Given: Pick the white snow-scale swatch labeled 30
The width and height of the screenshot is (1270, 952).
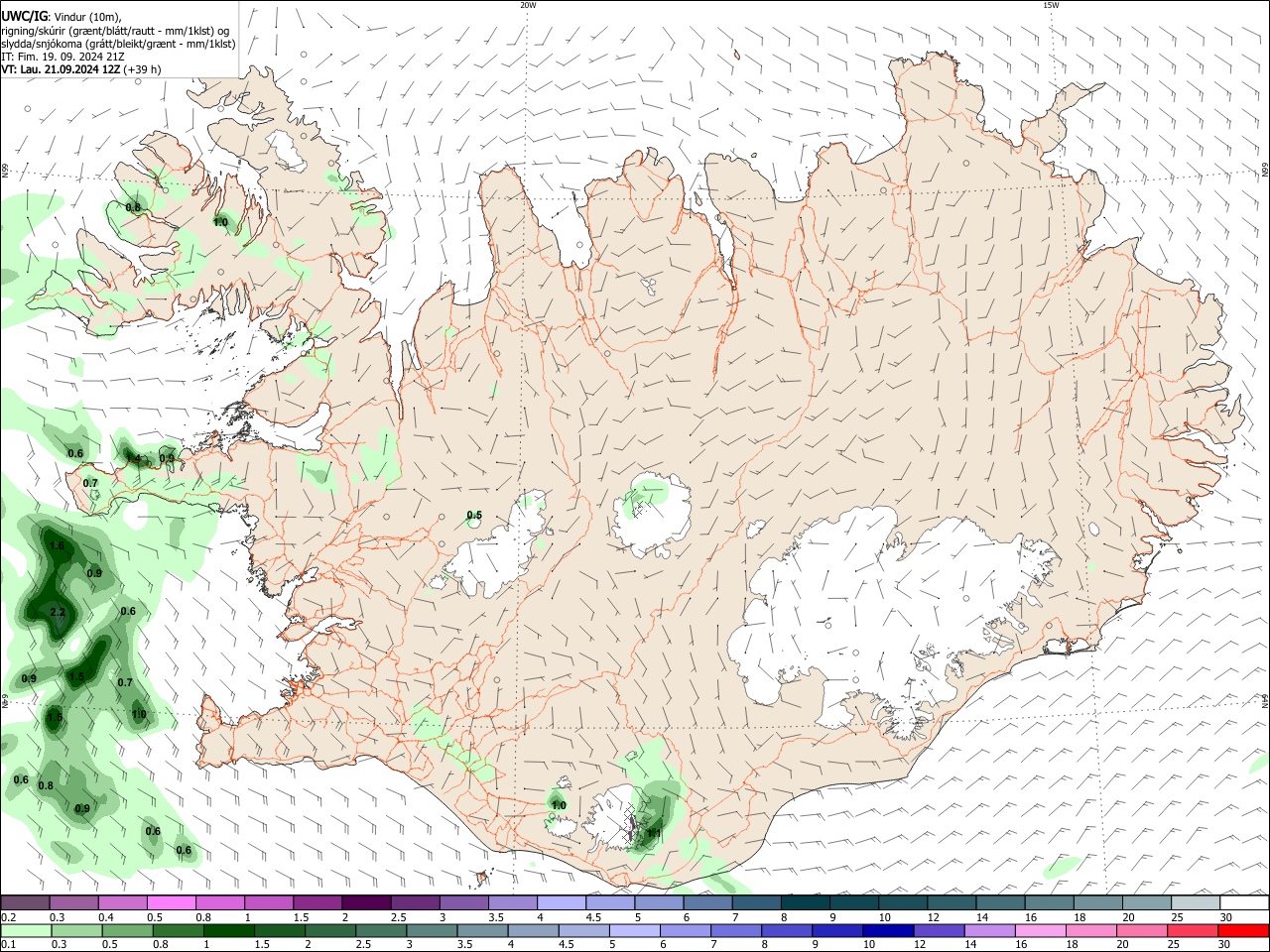Looking at the screenshot, I should pyautogui.click(x=1243, y=902).
